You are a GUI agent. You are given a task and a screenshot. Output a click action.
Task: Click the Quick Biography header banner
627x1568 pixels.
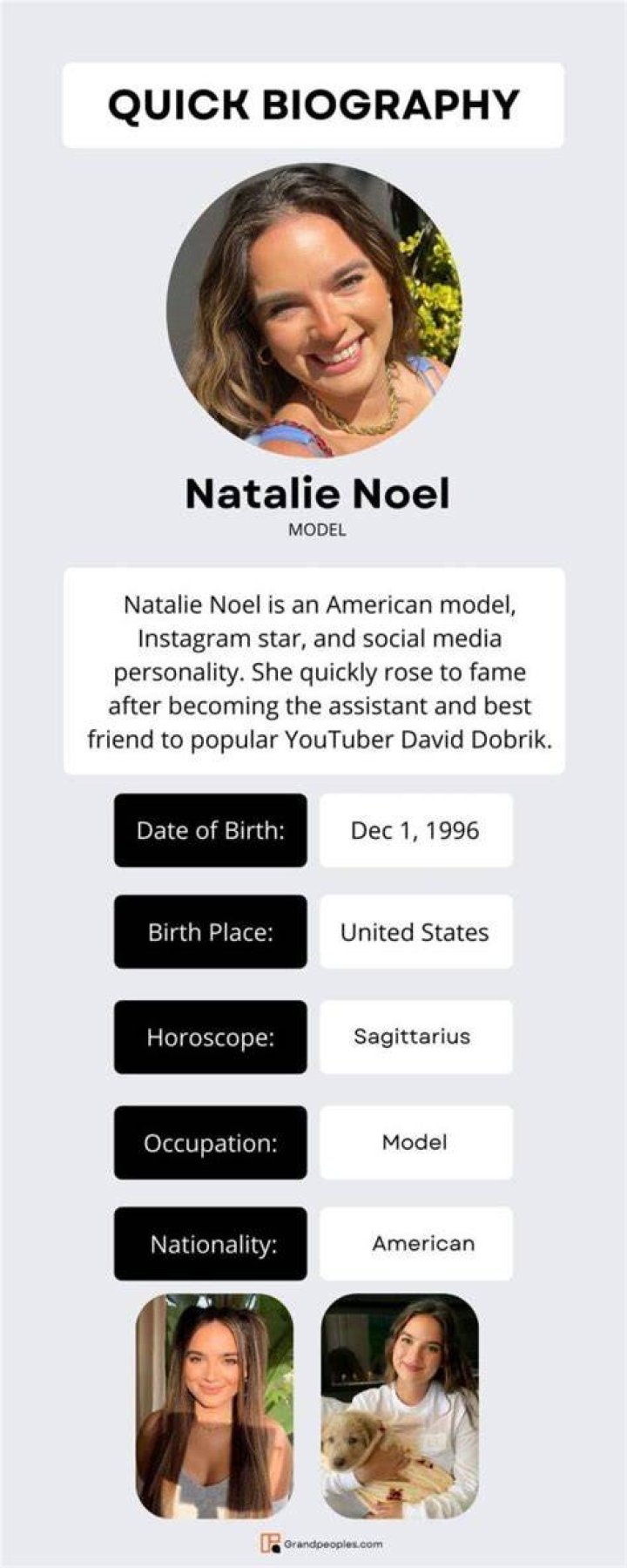tap(313, 105)
